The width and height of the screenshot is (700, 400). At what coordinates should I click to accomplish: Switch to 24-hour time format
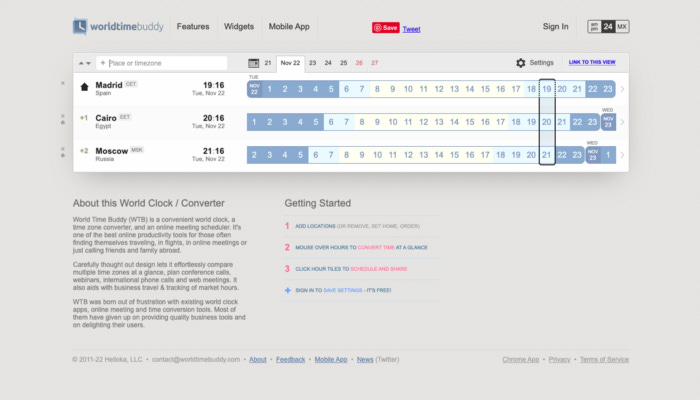[608, 27]
